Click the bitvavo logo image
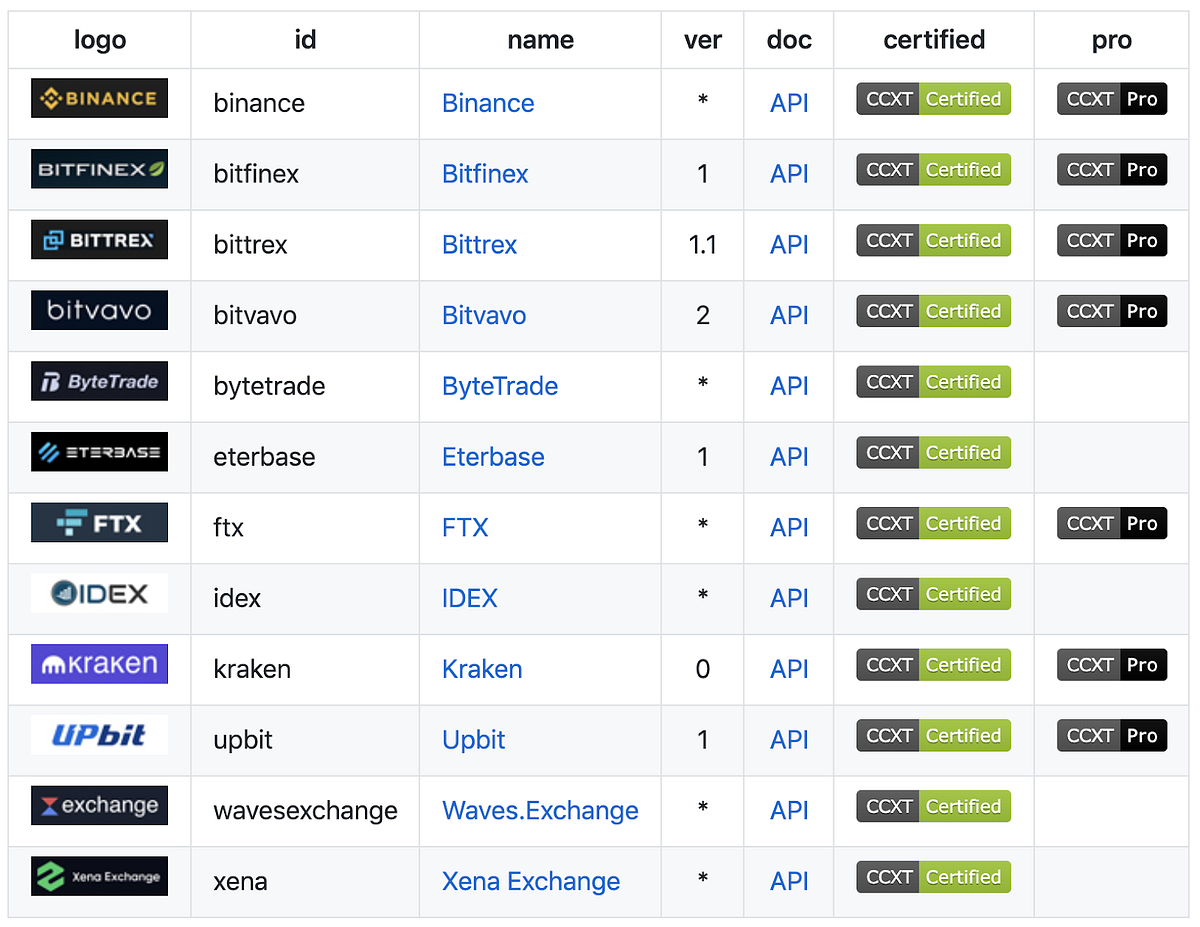1200x927 pixels. tap(99, 310)
